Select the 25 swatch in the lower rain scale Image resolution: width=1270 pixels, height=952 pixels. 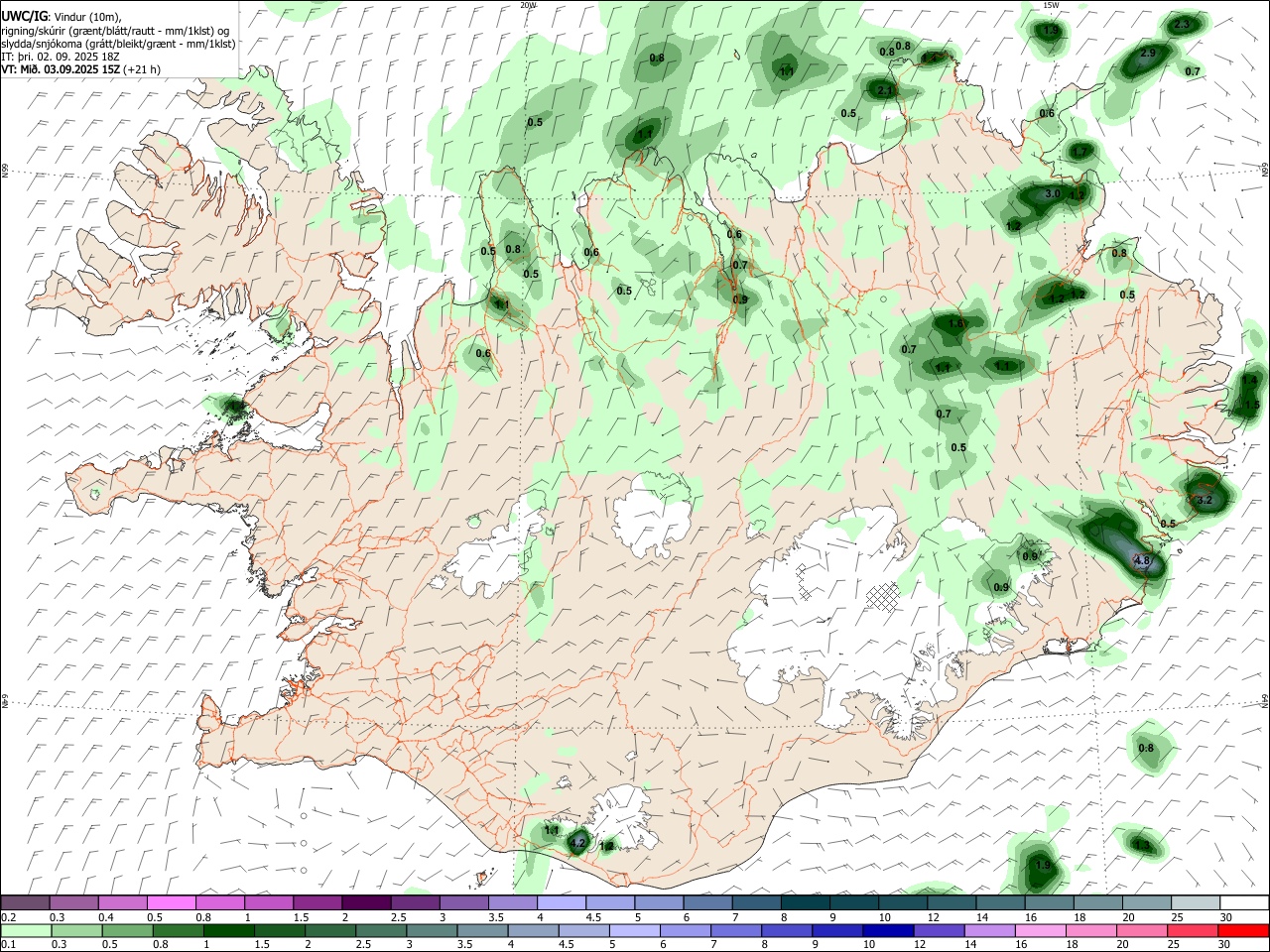click(x=1193, y=931)
